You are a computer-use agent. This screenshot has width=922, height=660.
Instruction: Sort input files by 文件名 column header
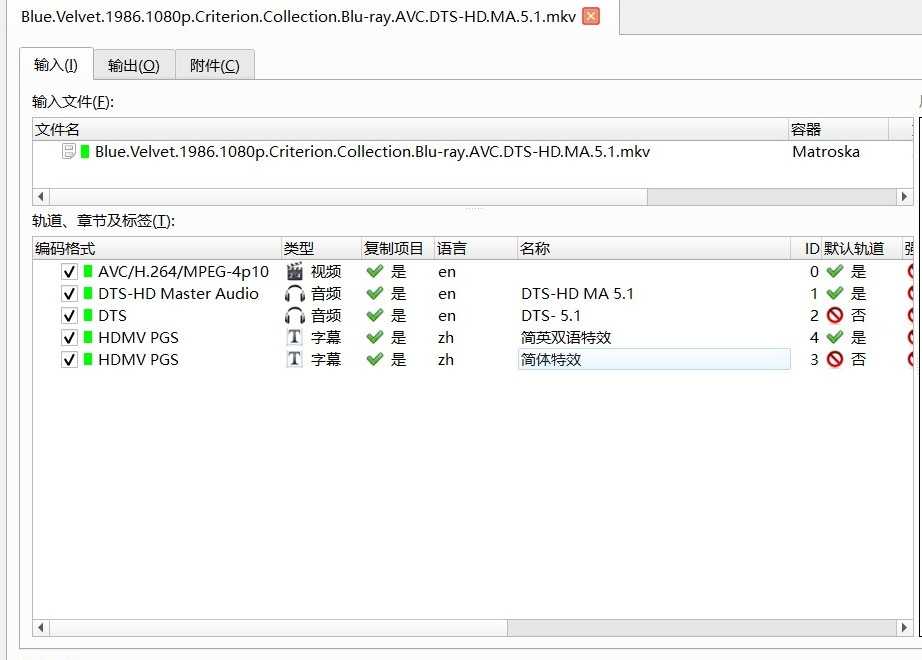click(410, 129)
